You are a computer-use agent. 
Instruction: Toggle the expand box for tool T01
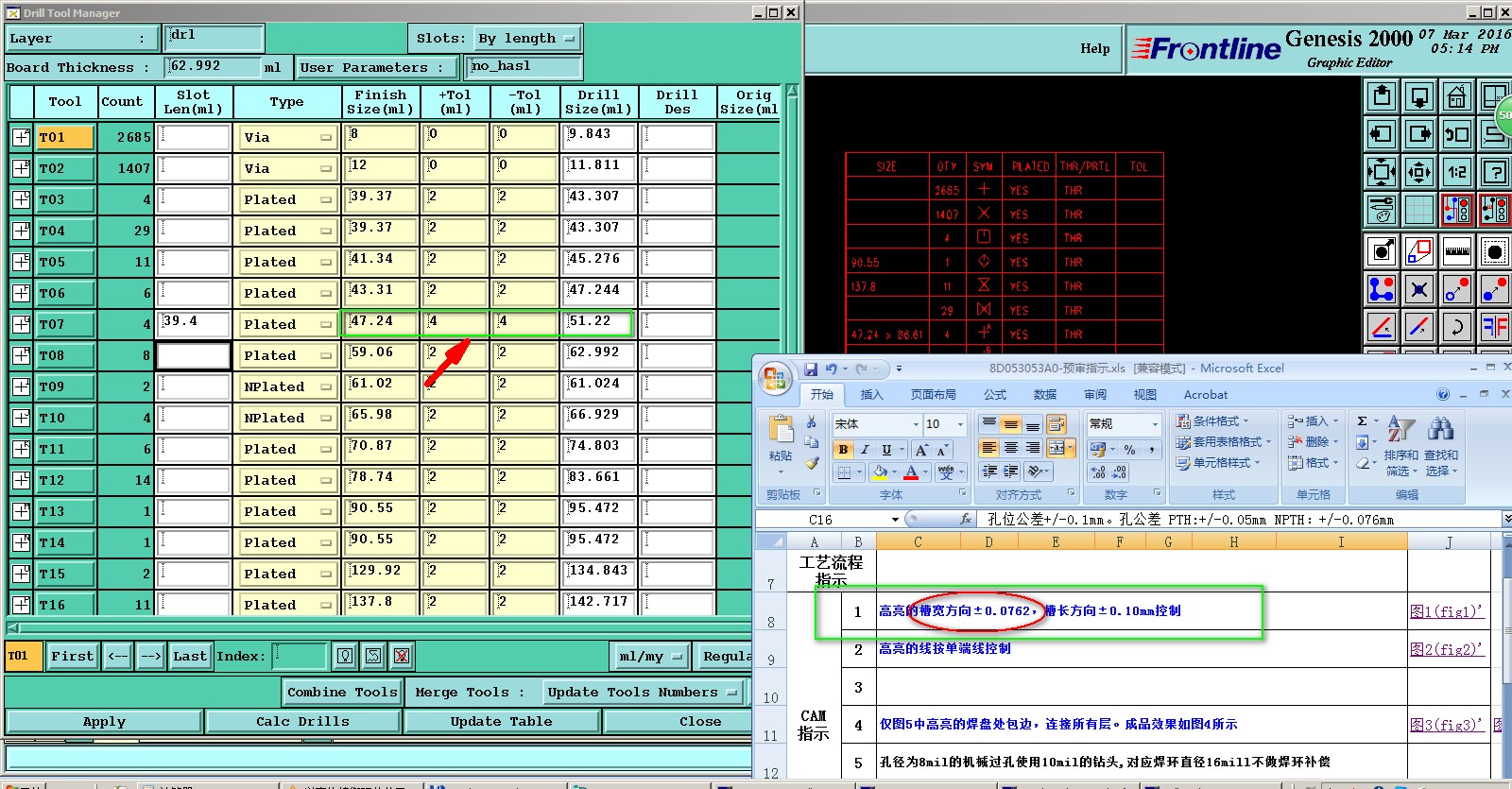(x=21, y=137)
